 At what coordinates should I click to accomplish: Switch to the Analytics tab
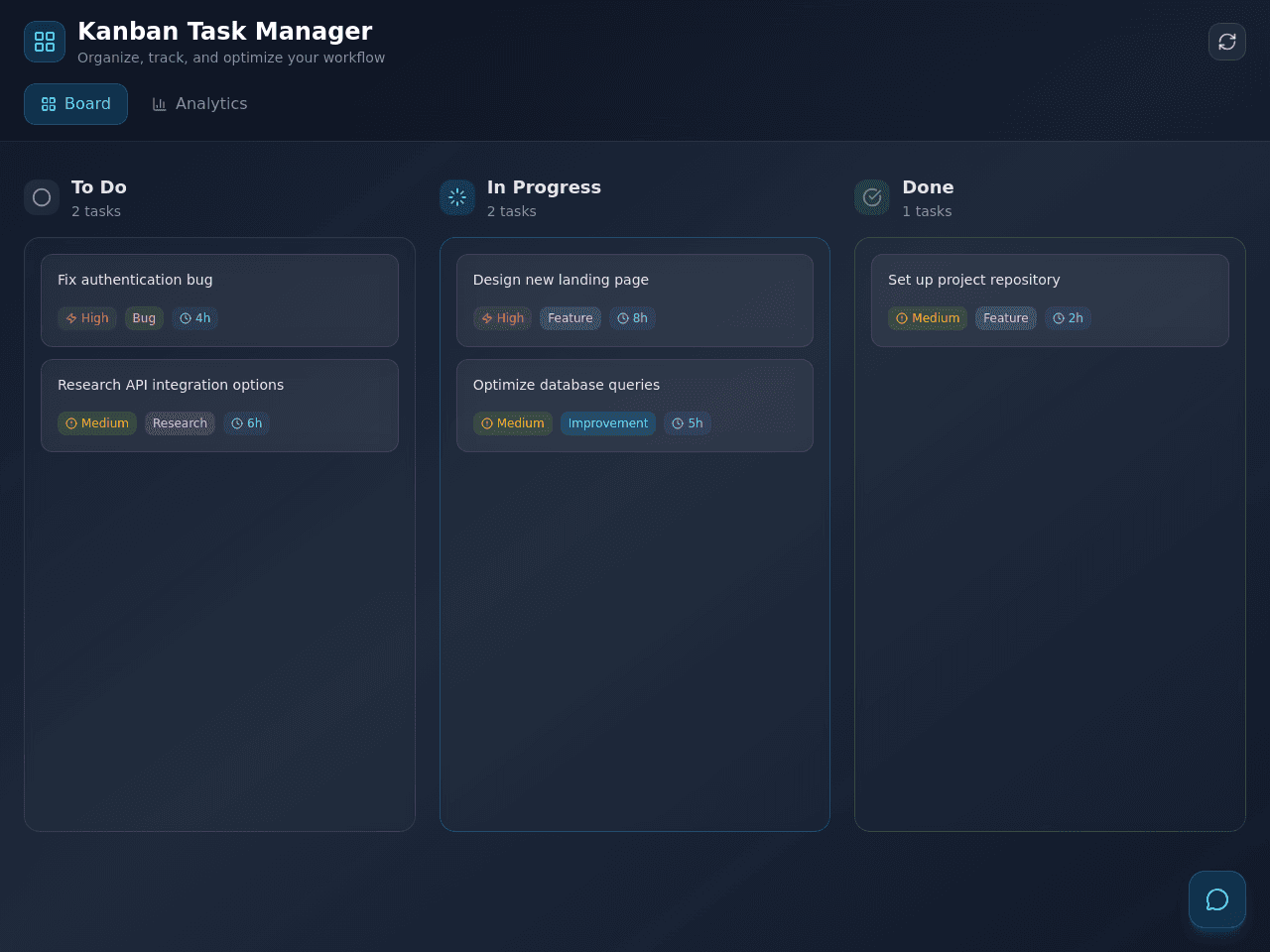tap(199, 104)
